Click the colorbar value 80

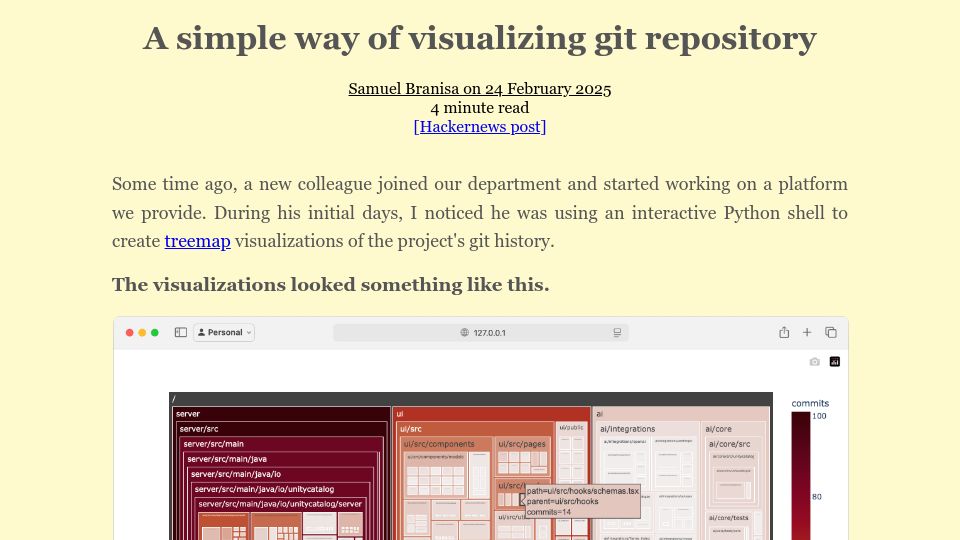(x=817, y=497)
